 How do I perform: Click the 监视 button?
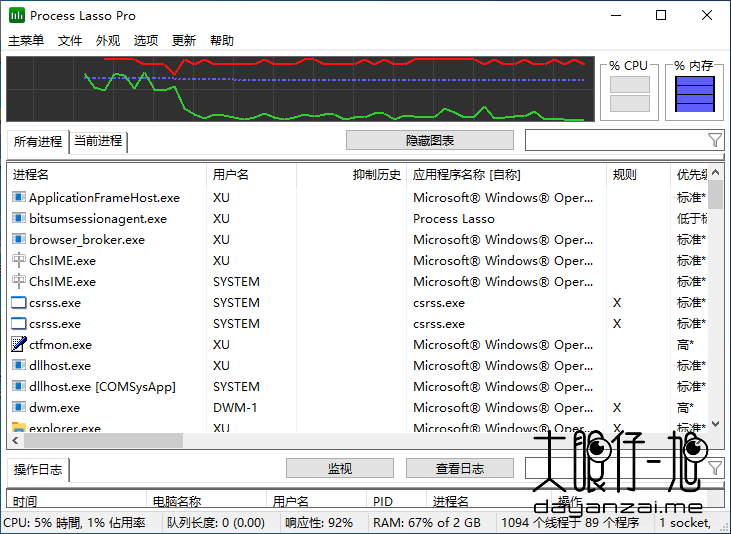coord(339,468)
